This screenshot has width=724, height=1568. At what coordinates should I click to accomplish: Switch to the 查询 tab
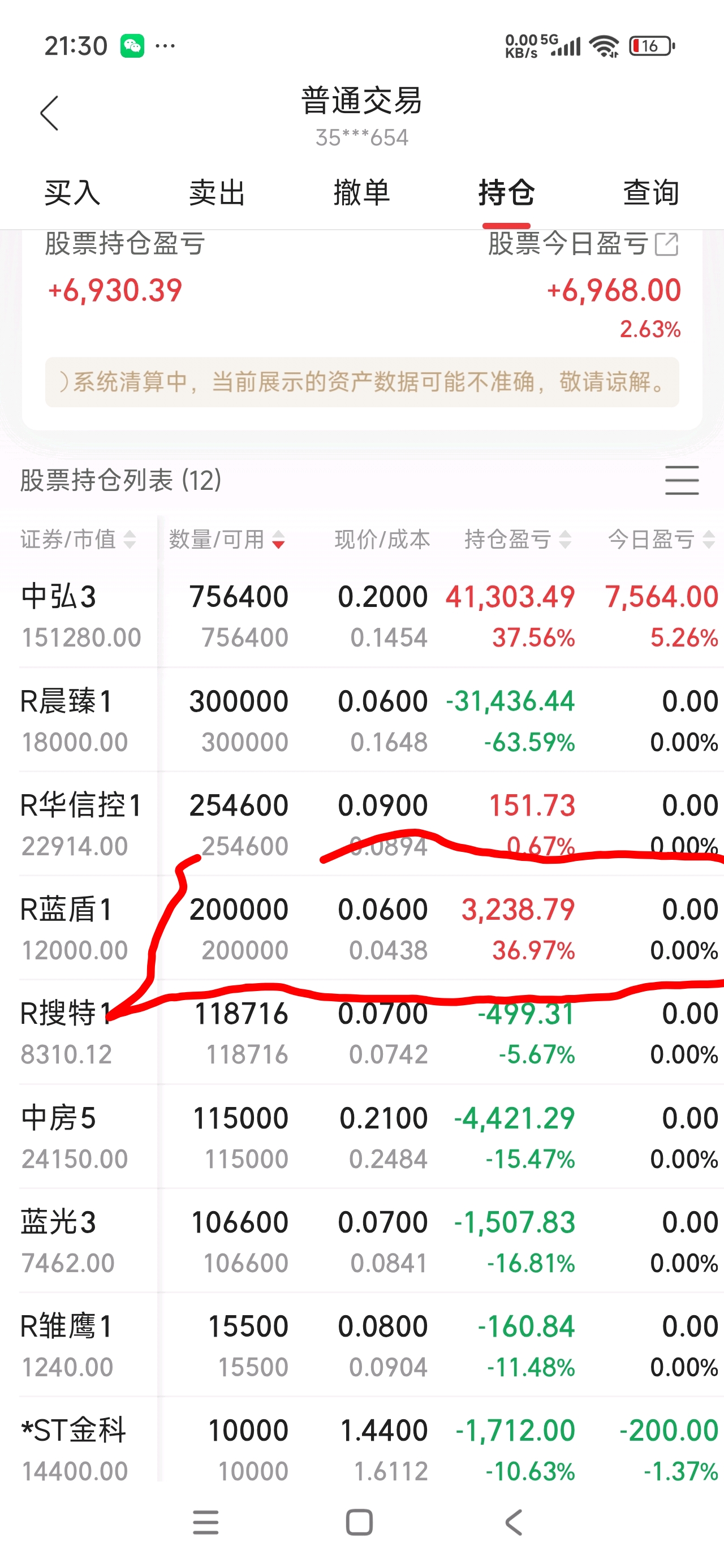click(x=651, y=193)
